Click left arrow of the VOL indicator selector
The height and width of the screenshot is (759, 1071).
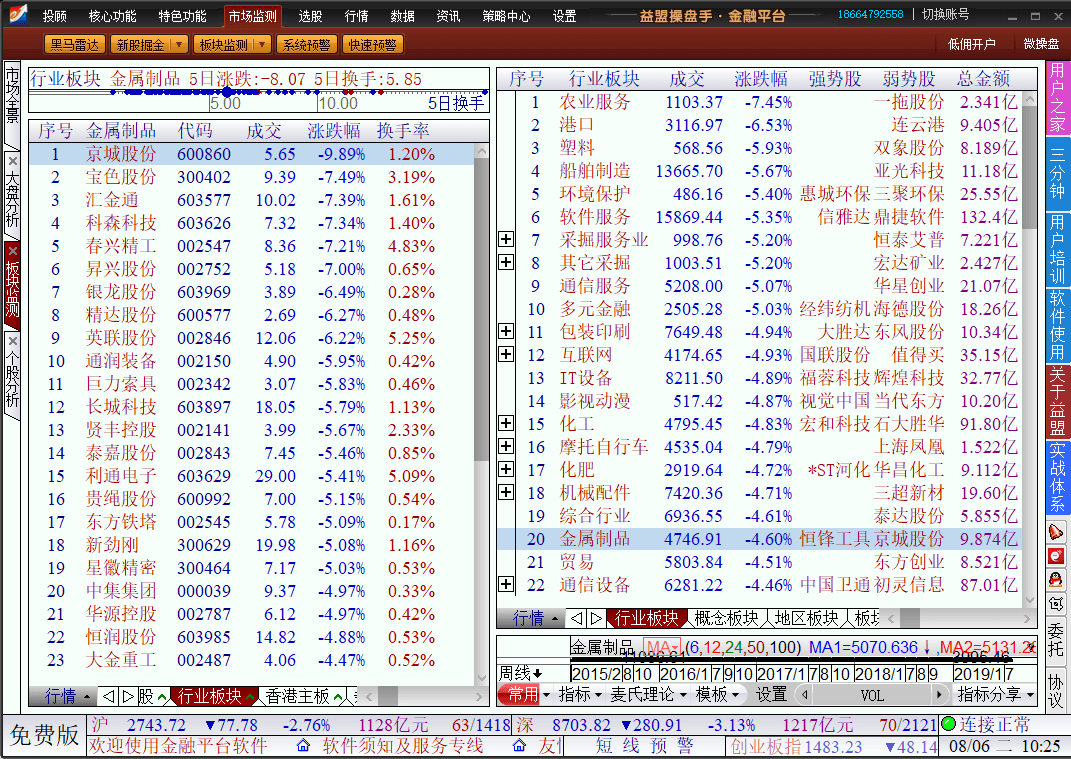(805, 695)
